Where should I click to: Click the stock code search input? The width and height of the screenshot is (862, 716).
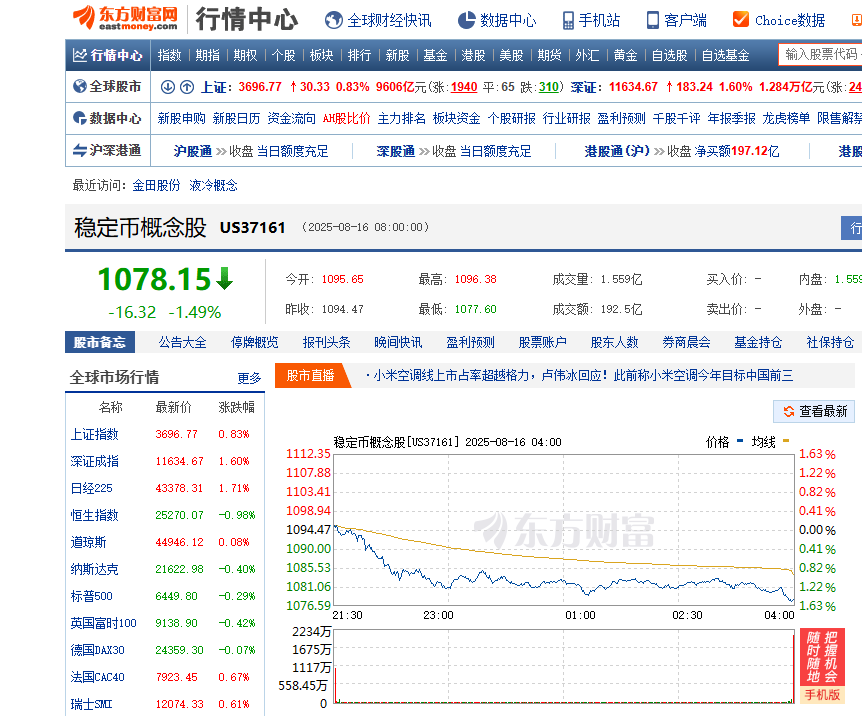(820, 55)
